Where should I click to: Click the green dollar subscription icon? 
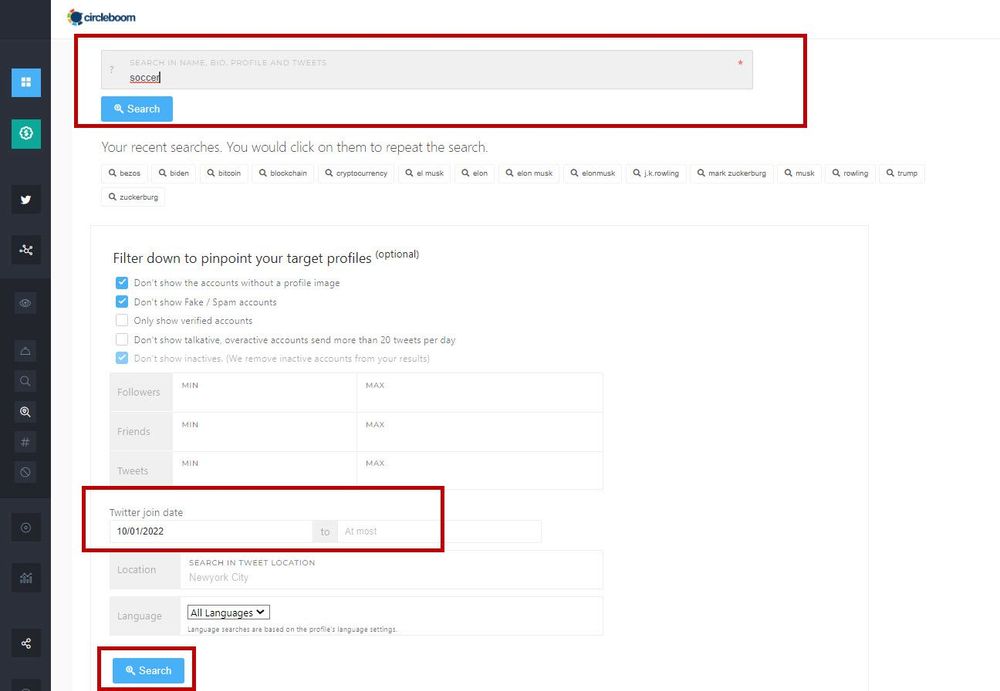pos(25,131)
